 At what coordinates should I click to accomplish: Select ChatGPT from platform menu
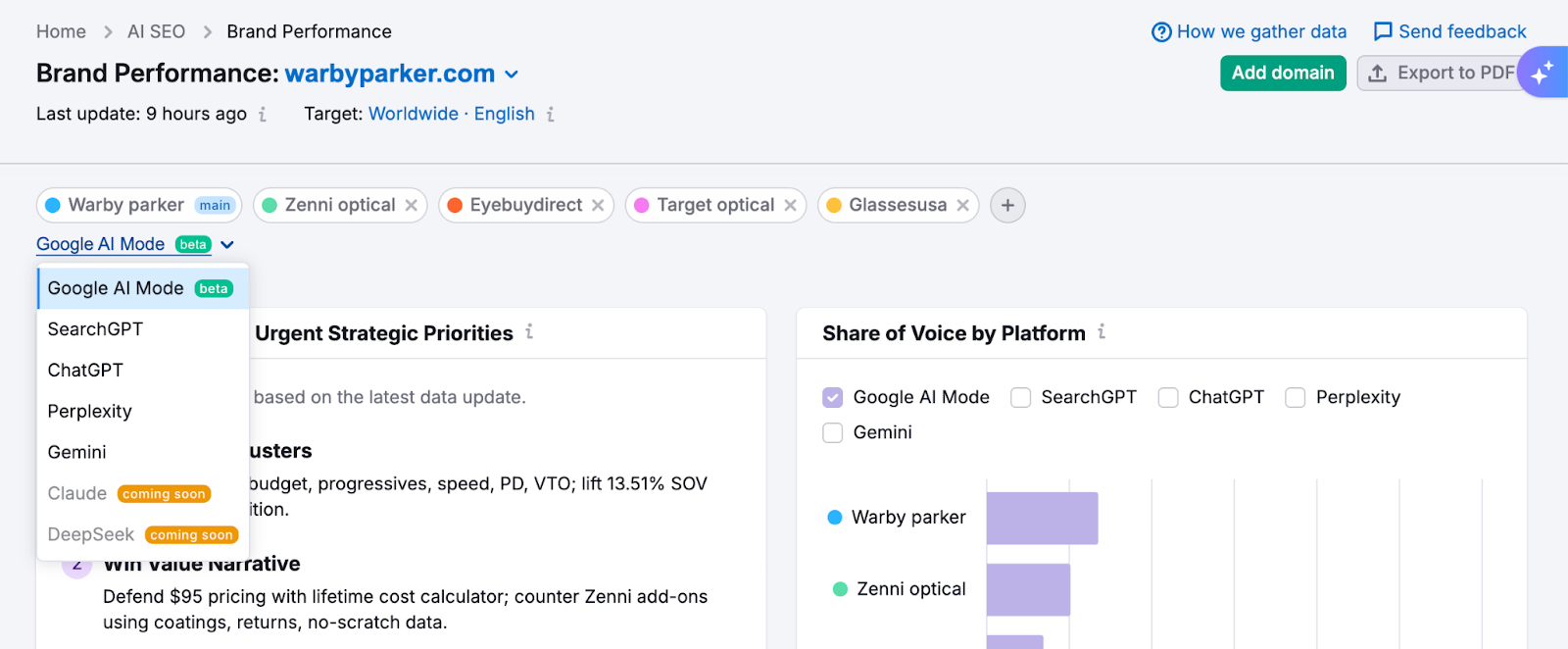(x=85, y=370)
